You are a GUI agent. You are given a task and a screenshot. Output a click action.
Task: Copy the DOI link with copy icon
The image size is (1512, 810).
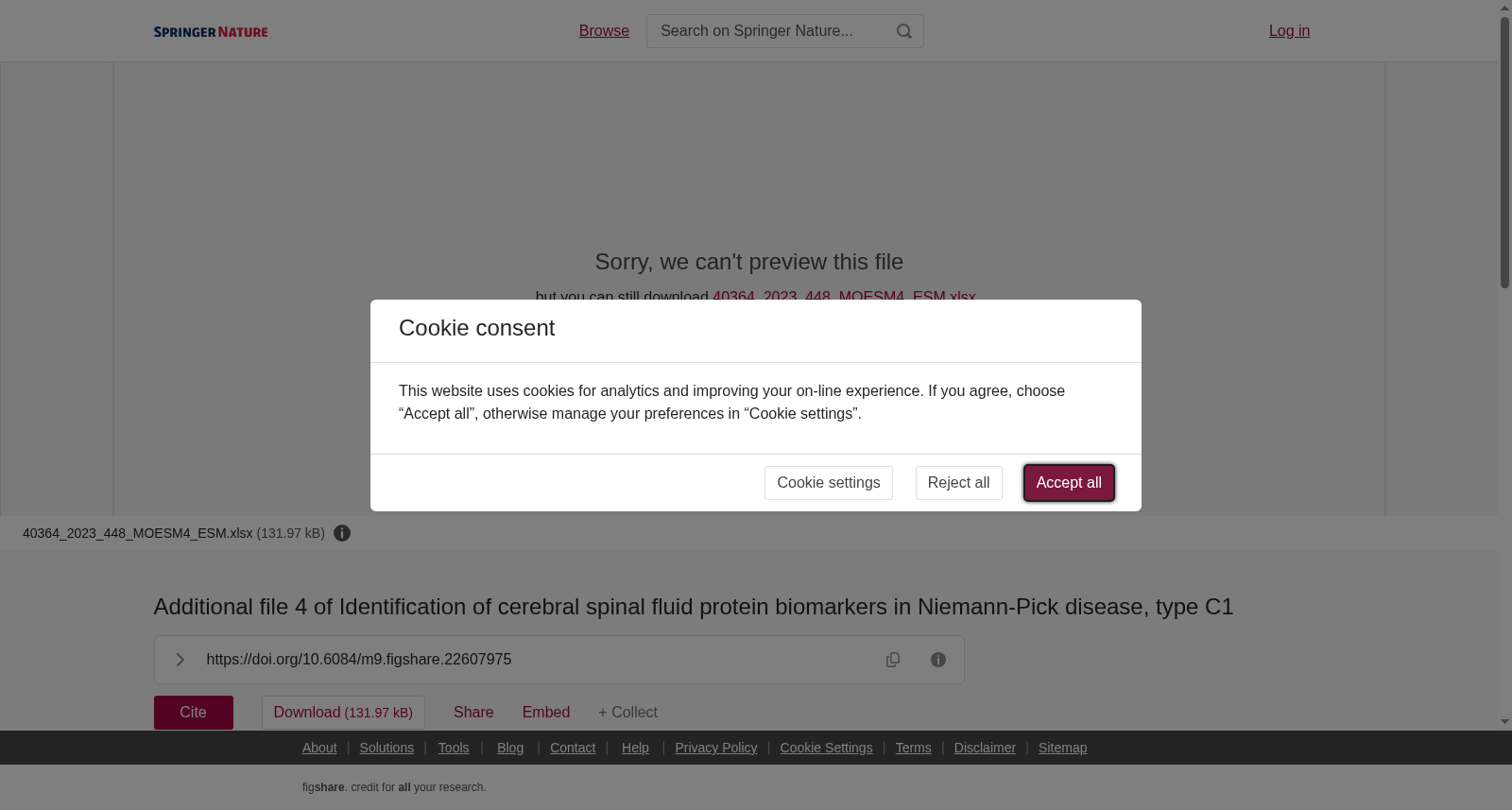[893, 660]
